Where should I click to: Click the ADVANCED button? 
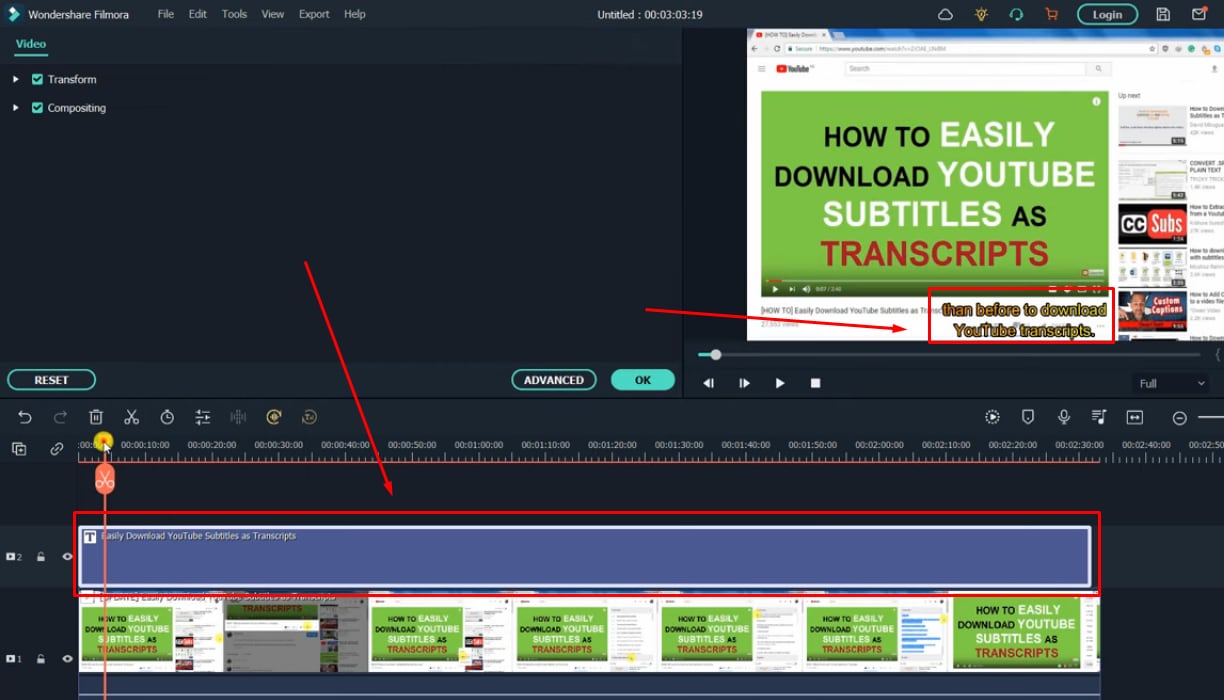[554, 380]
